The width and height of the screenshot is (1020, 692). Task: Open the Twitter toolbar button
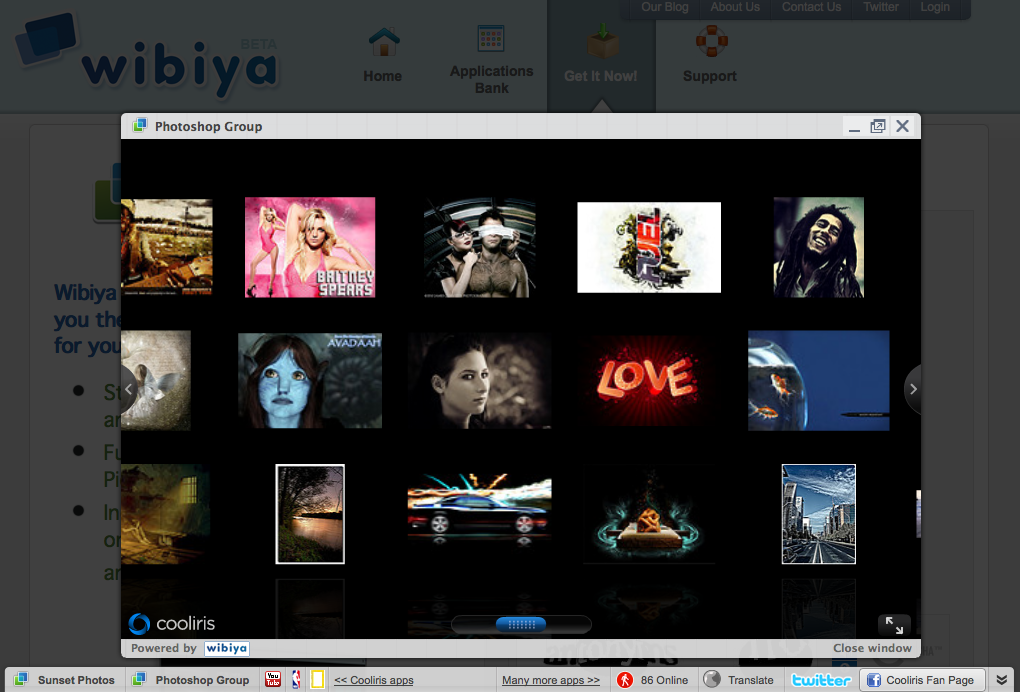pos(821,680)
